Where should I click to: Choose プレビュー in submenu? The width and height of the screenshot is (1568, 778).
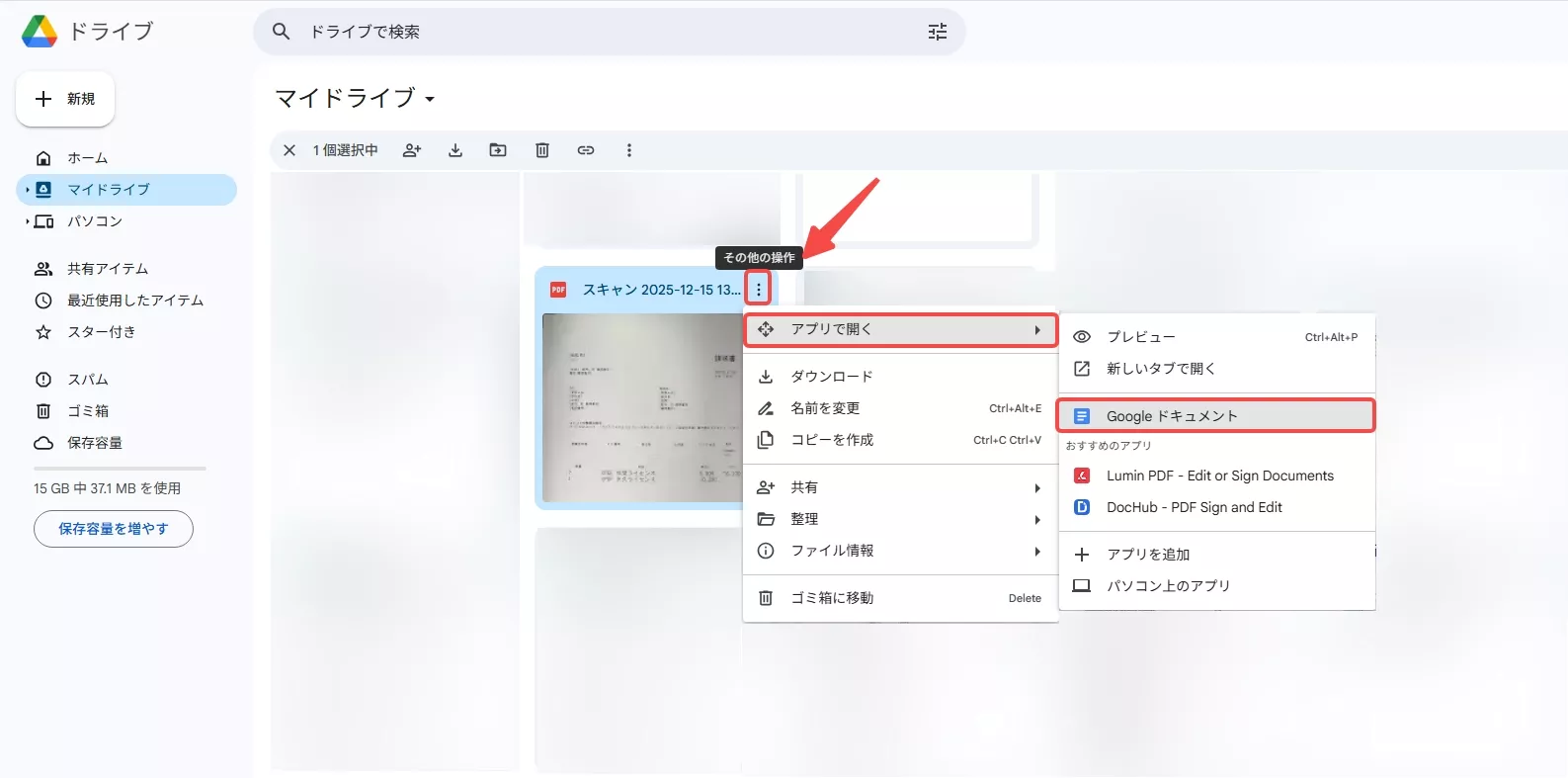click(x=1217, y=337)
